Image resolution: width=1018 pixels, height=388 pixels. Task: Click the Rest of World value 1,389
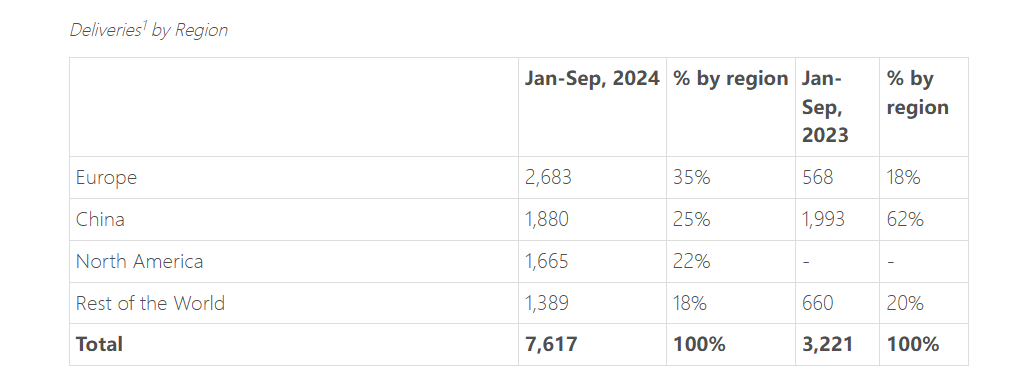[547, 303]
